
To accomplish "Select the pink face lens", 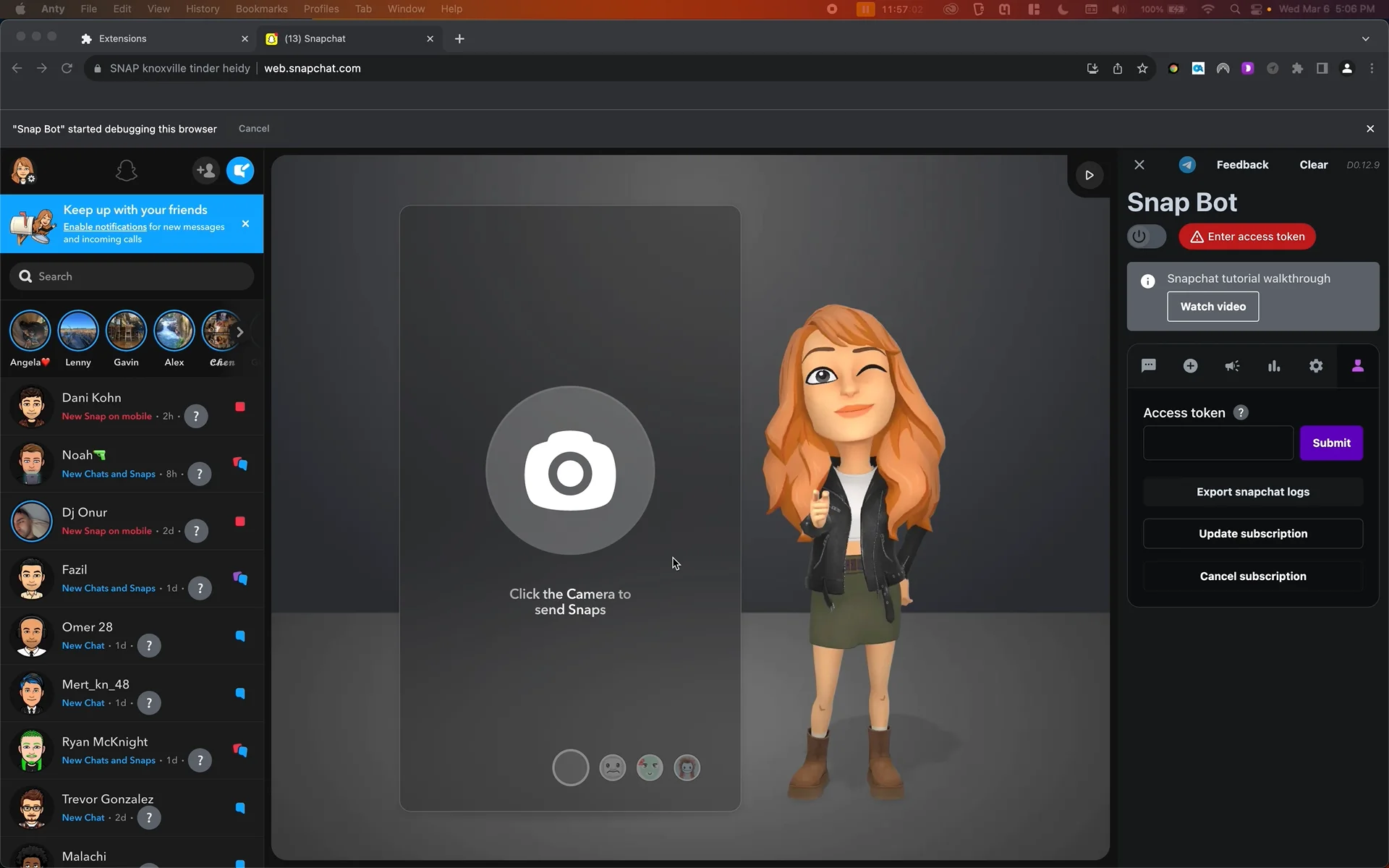I will tap(687, 767).
